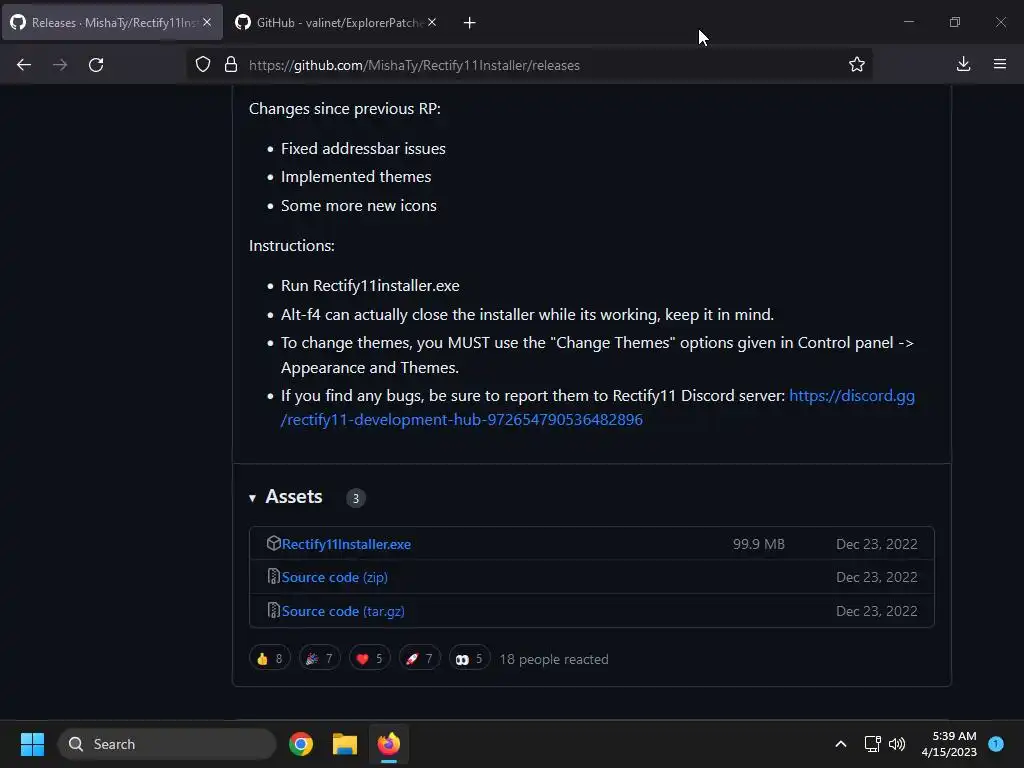Click the Firefox taskbar icon

point(389,744)
